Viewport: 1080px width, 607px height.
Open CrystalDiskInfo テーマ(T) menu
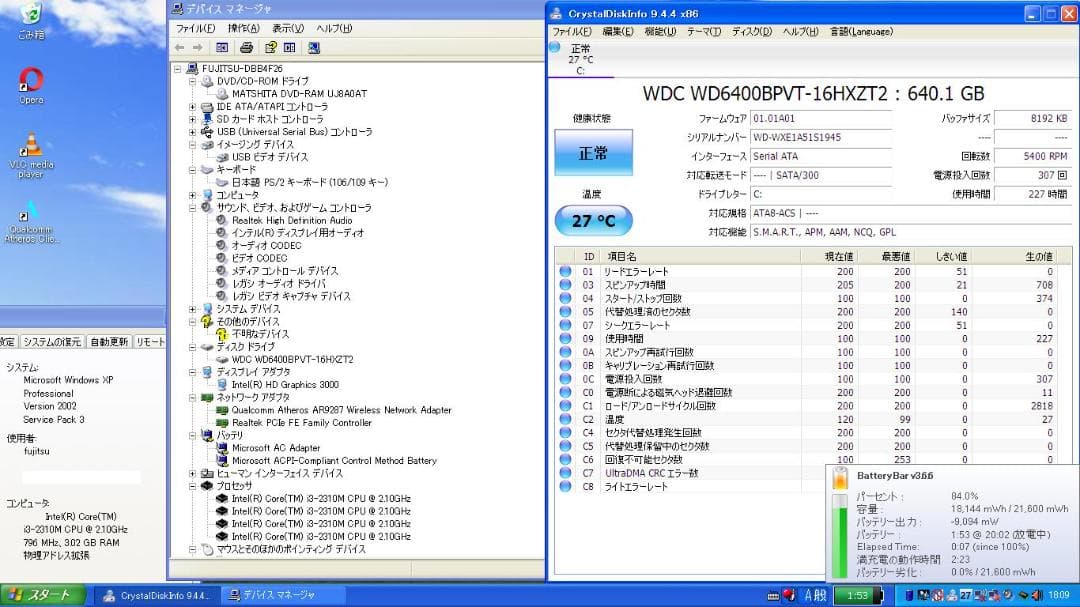[x=704, y=32]
